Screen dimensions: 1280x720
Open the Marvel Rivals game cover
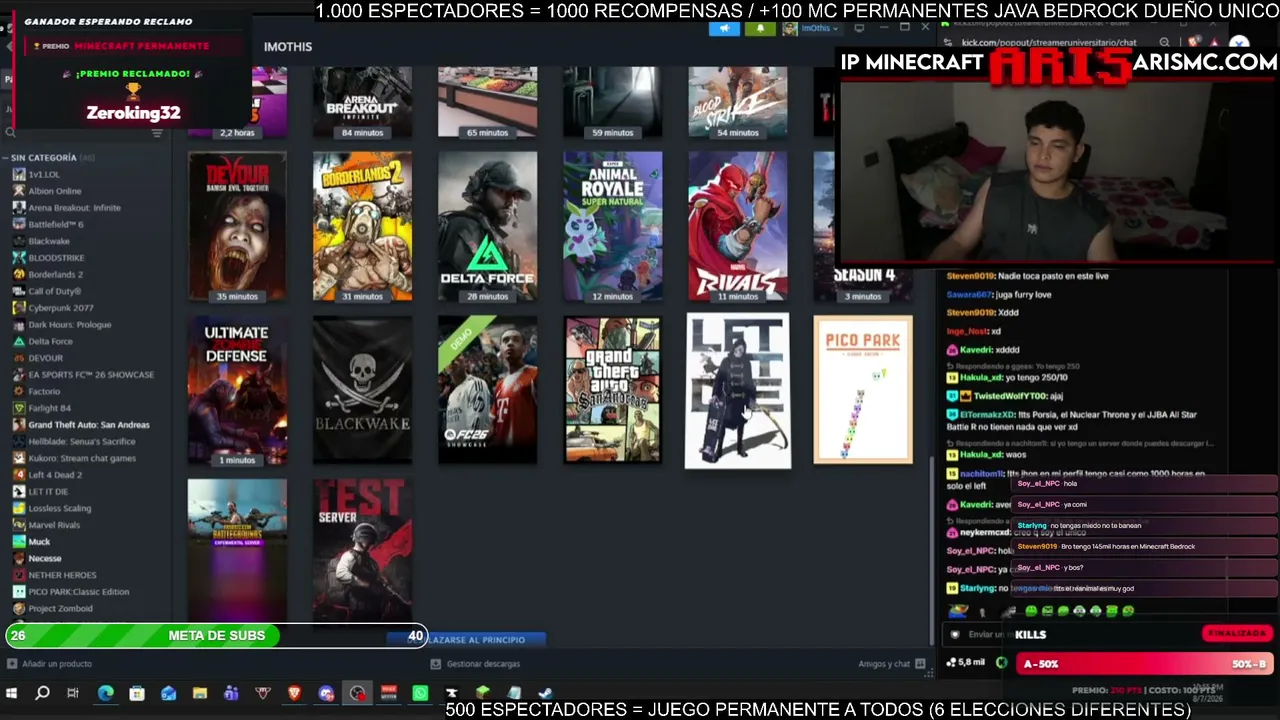737,226
